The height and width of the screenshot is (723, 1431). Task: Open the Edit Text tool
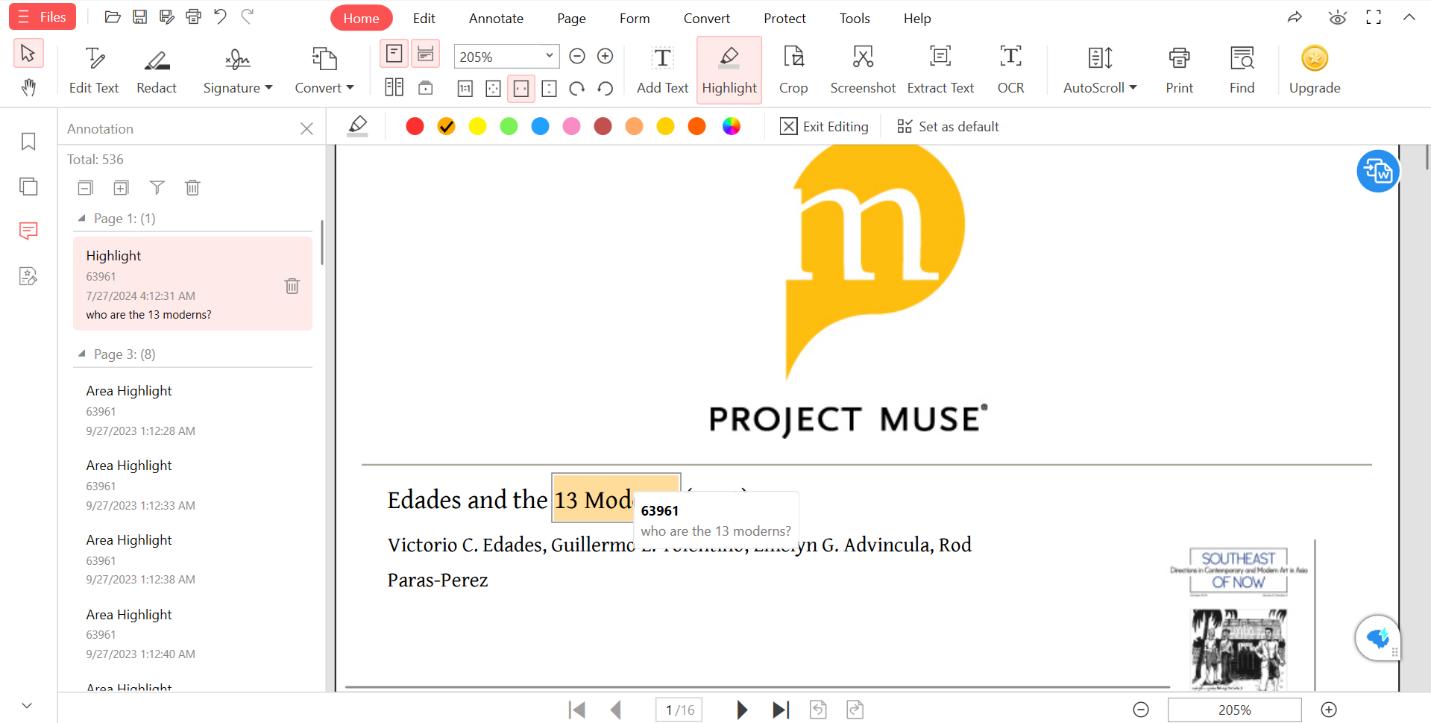point(94,70)
